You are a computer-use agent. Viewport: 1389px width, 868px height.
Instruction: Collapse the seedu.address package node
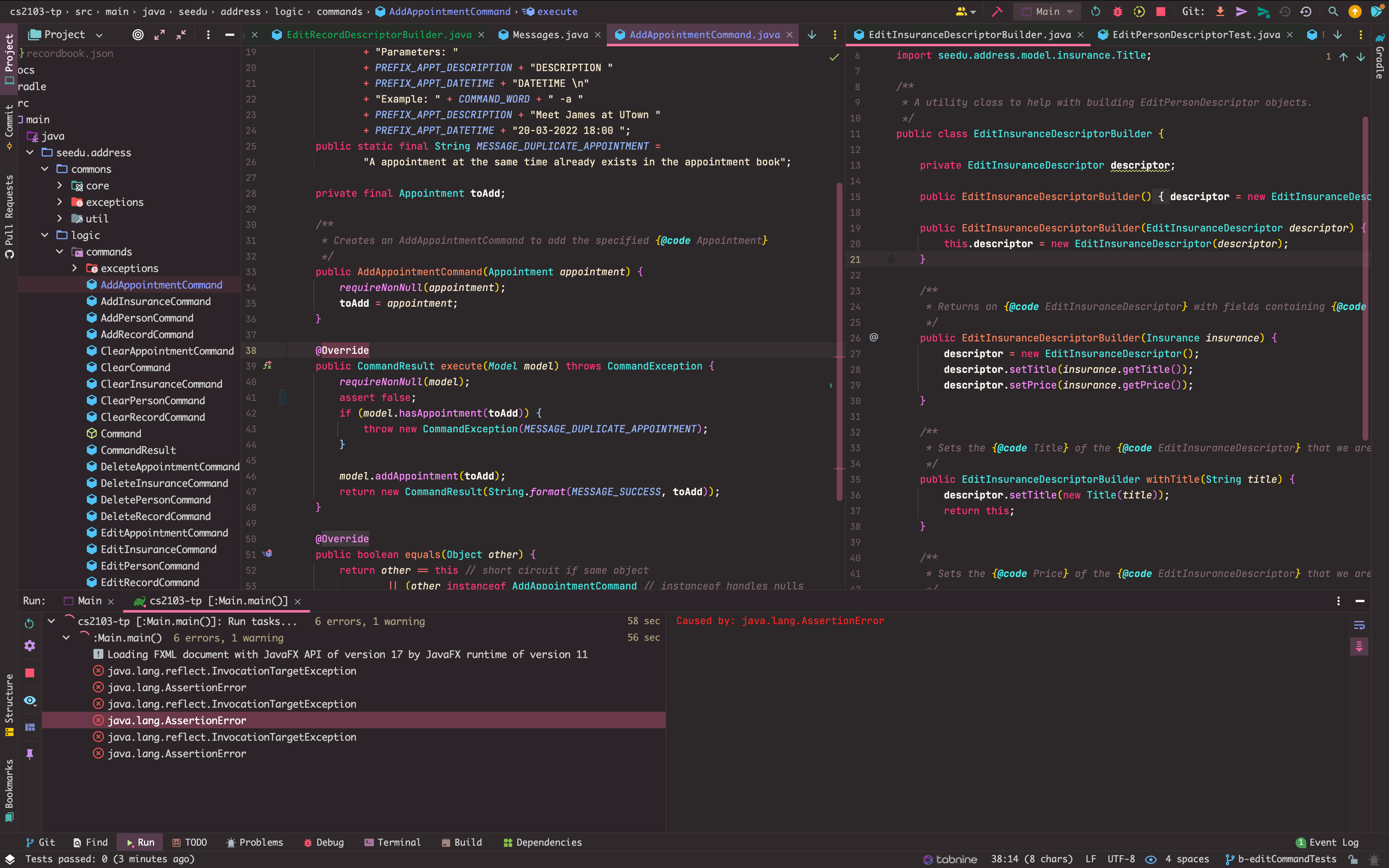30,153
